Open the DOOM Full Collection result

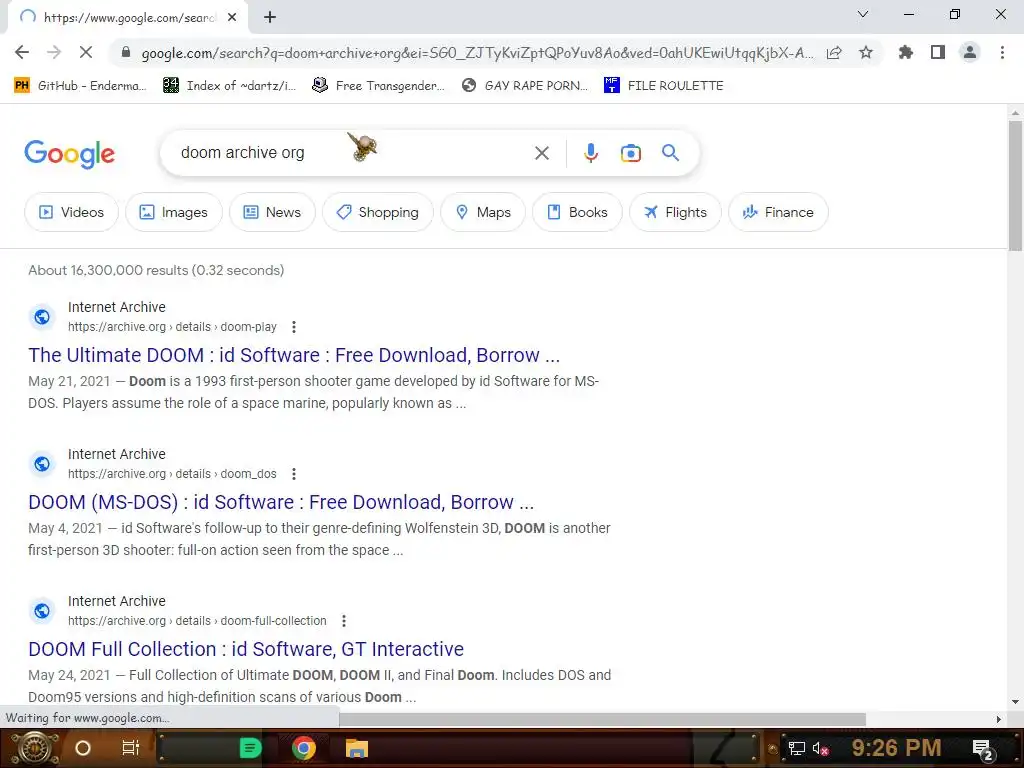pyautogui.click(x=246, y=649)
